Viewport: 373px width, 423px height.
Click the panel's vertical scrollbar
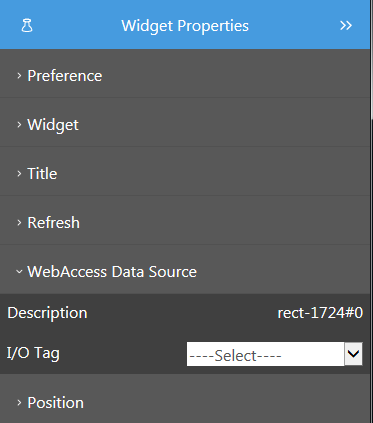coord(372,58)
